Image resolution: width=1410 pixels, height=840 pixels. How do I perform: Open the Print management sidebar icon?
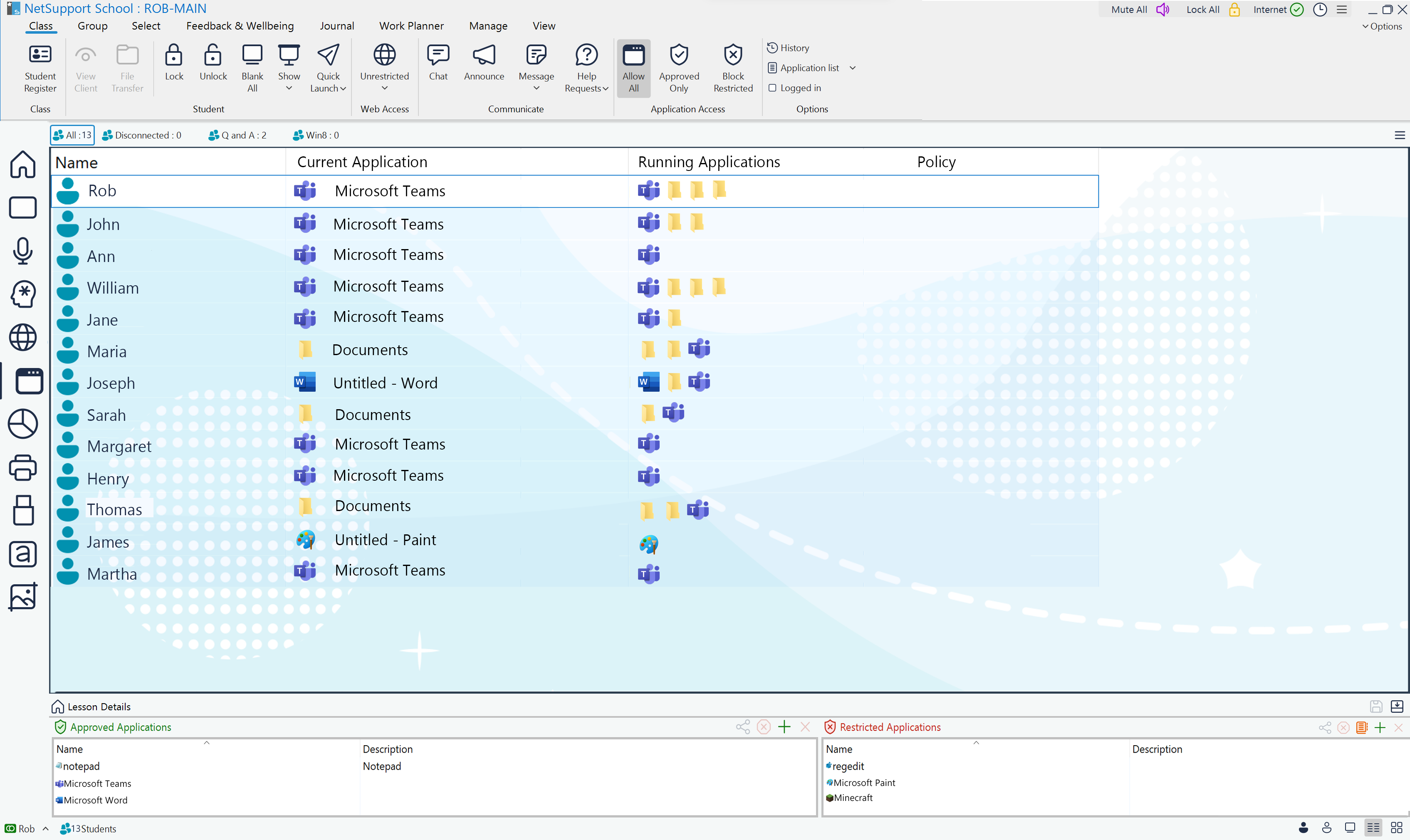[x=22, y=467]
